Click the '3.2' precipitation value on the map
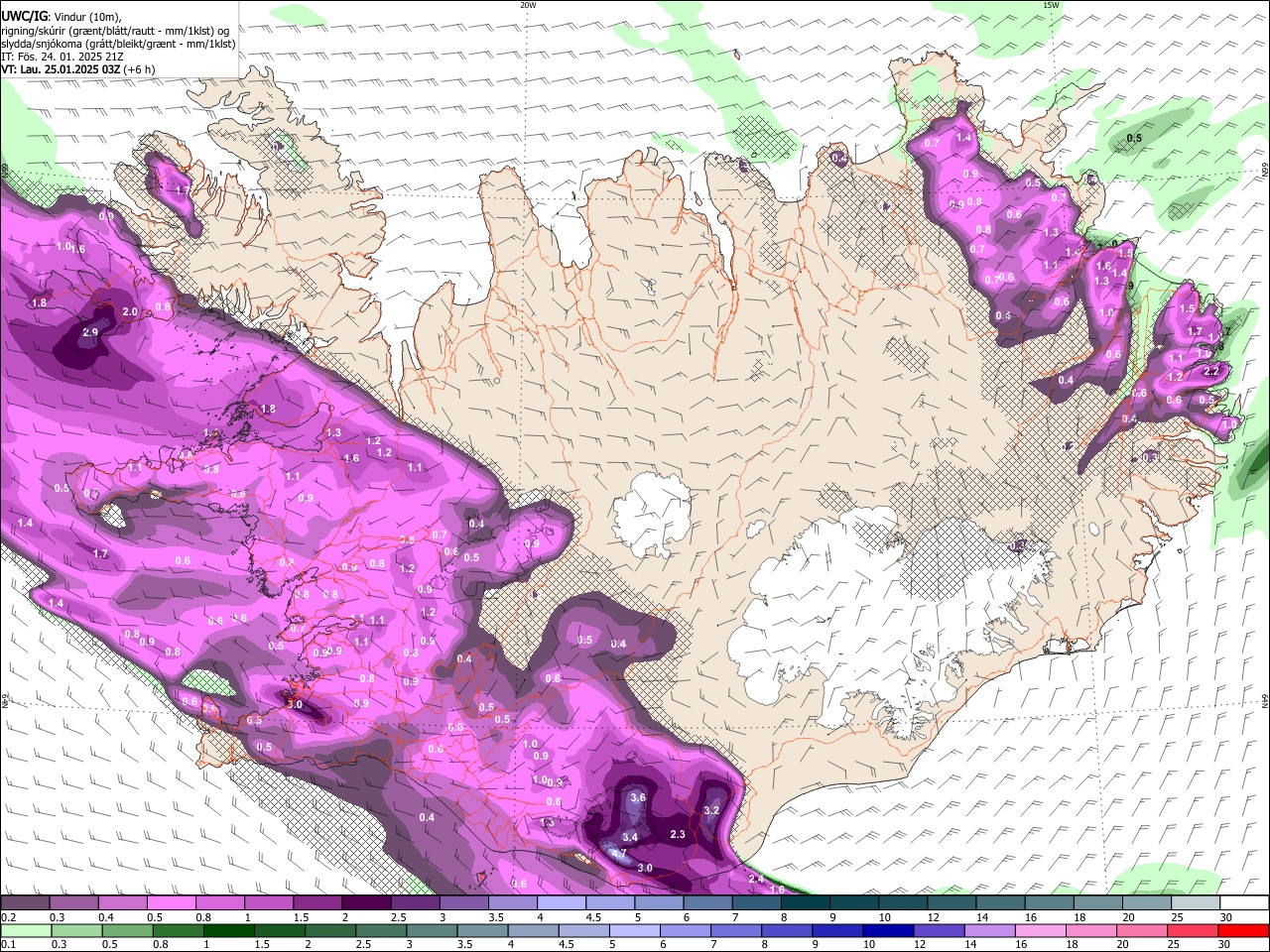Image resolution: width=1270 pixels, height=952 pixels. point(710,810)
